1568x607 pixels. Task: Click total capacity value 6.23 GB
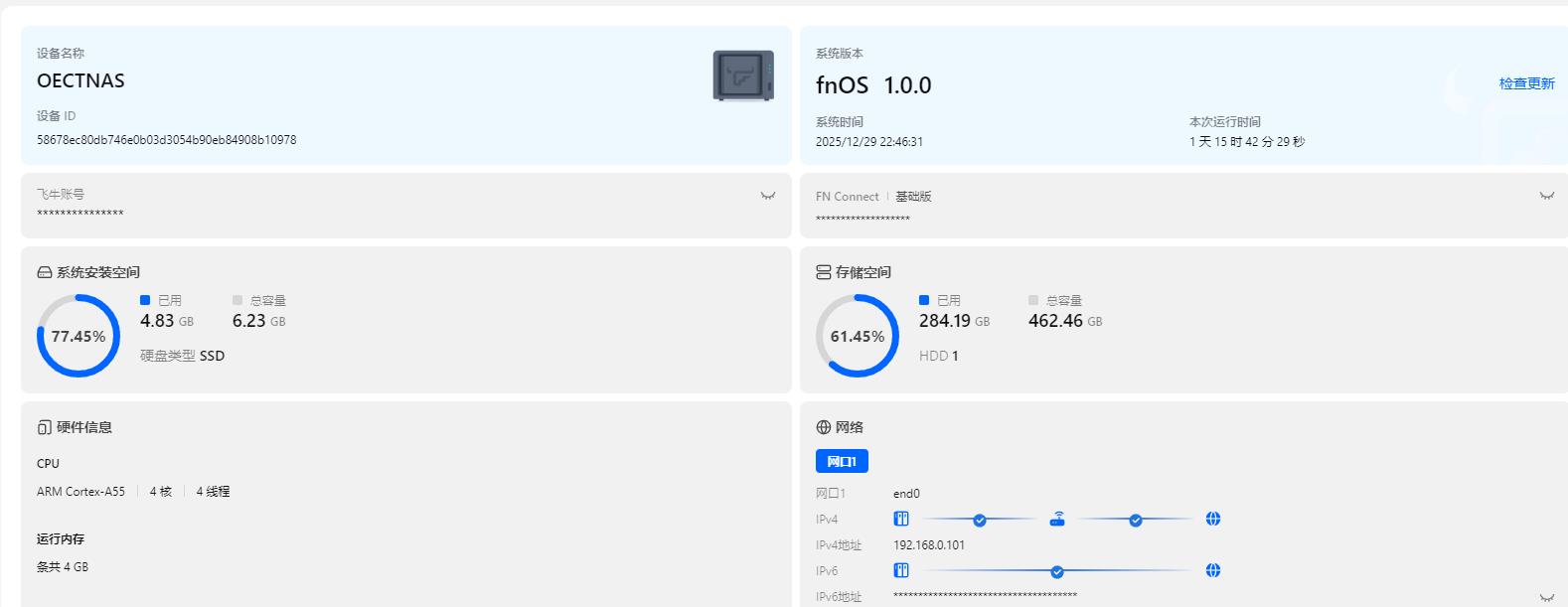tap(259, 321)
